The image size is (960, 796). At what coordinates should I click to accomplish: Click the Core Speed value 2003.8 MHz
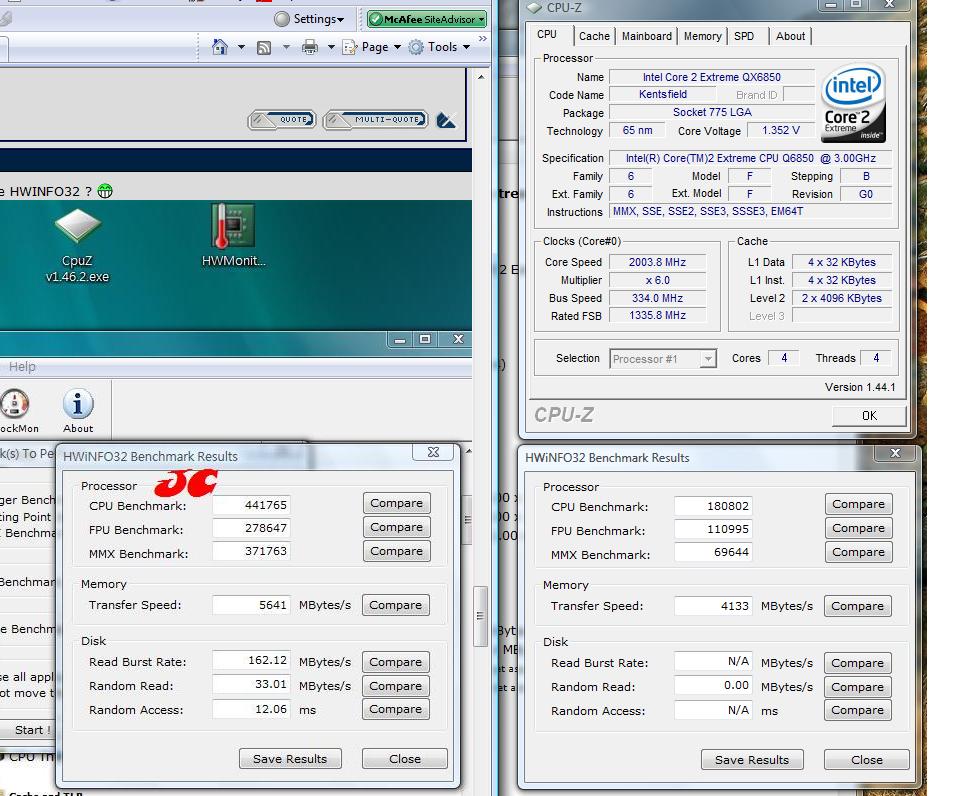click(657, 262)
